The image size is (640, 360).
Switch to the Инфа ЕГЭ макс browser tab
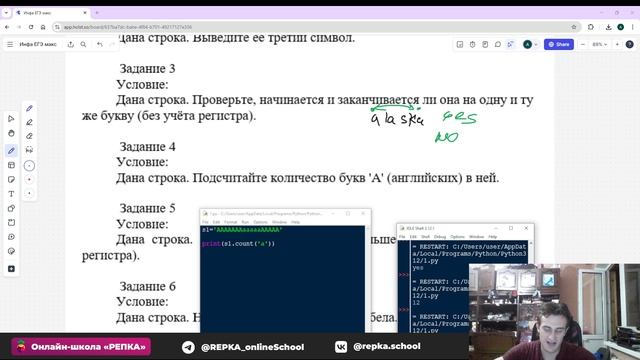pos(51,13)
